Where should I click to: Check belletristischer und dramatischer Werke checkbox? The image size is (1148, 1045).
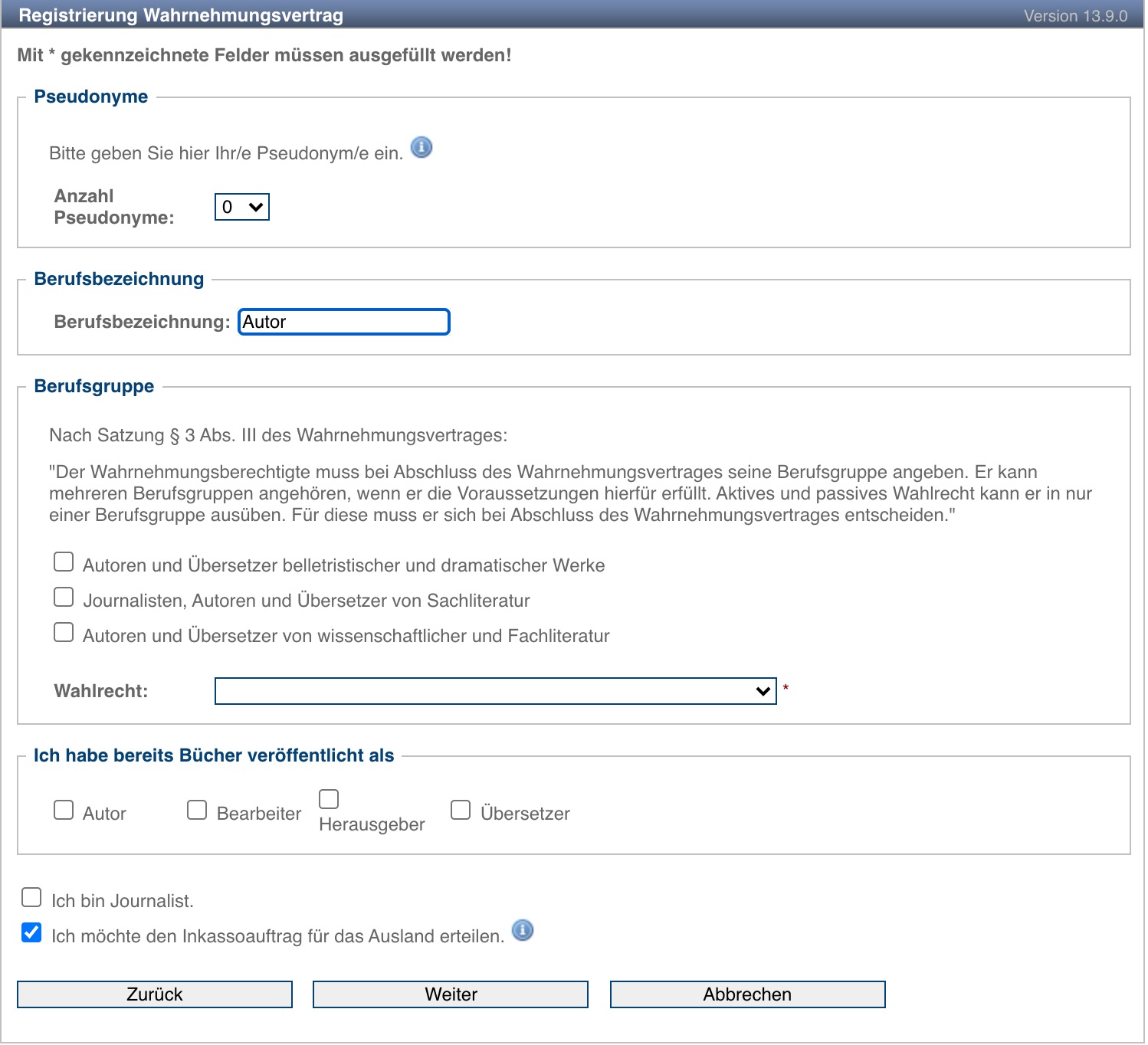click(64, 562)
